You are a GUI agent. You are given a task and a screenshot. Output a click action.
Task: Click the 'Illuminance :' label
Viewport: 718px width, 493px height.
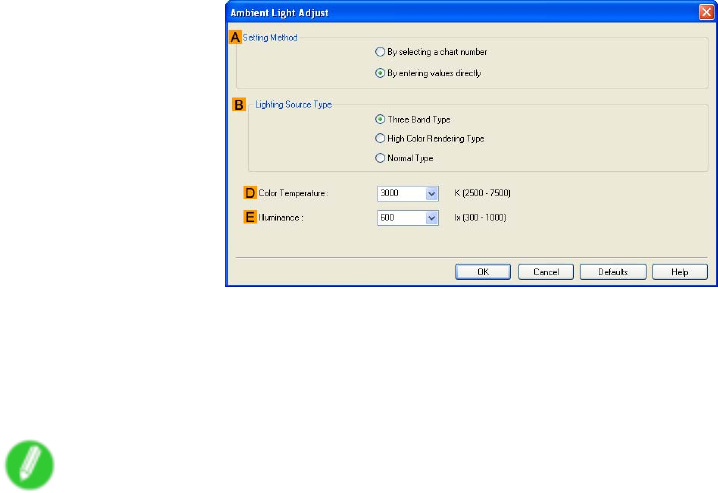point(281,217)
